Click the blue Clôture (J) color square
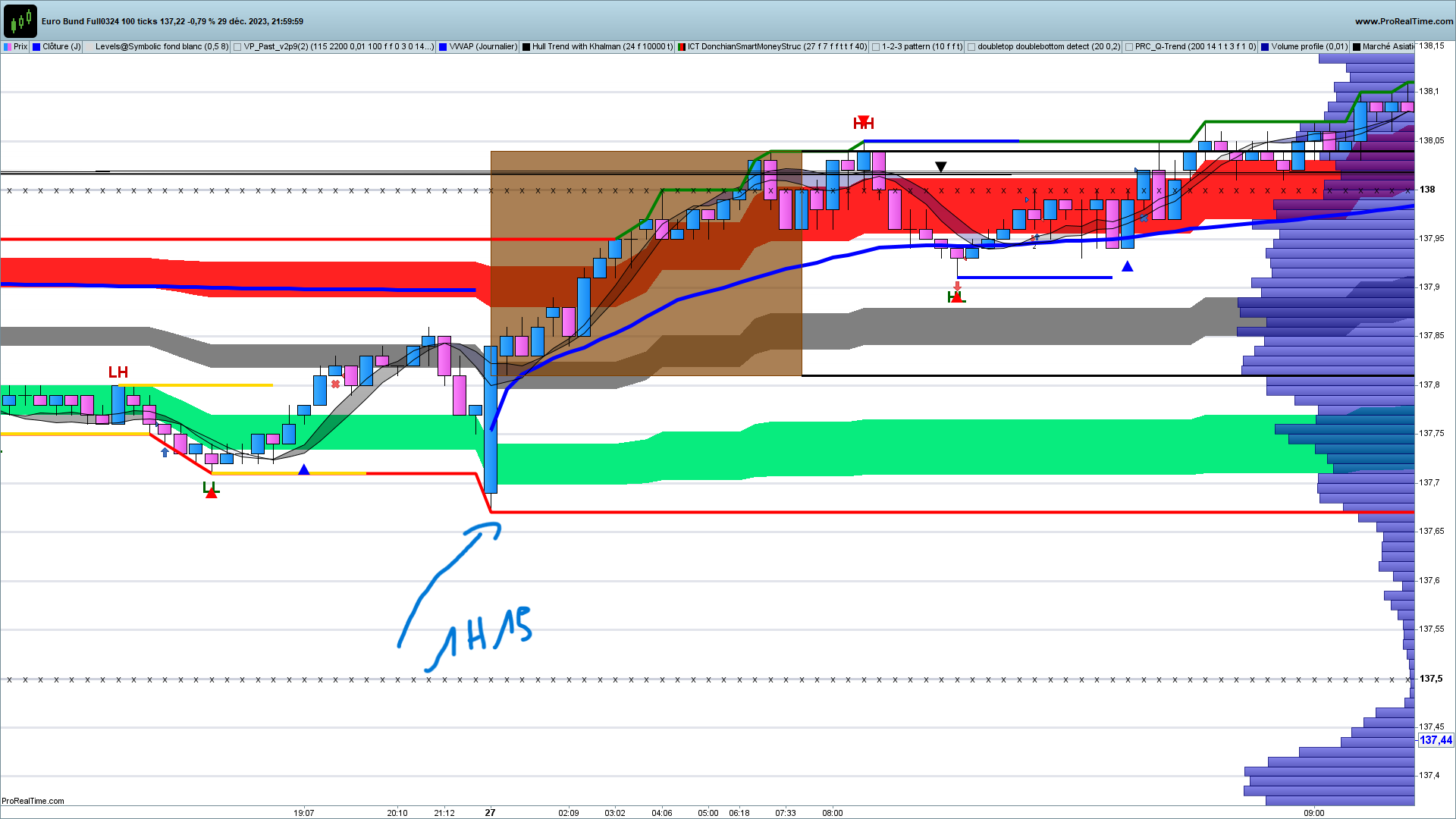Viewport: 1456px width, 819px height. 36,47
